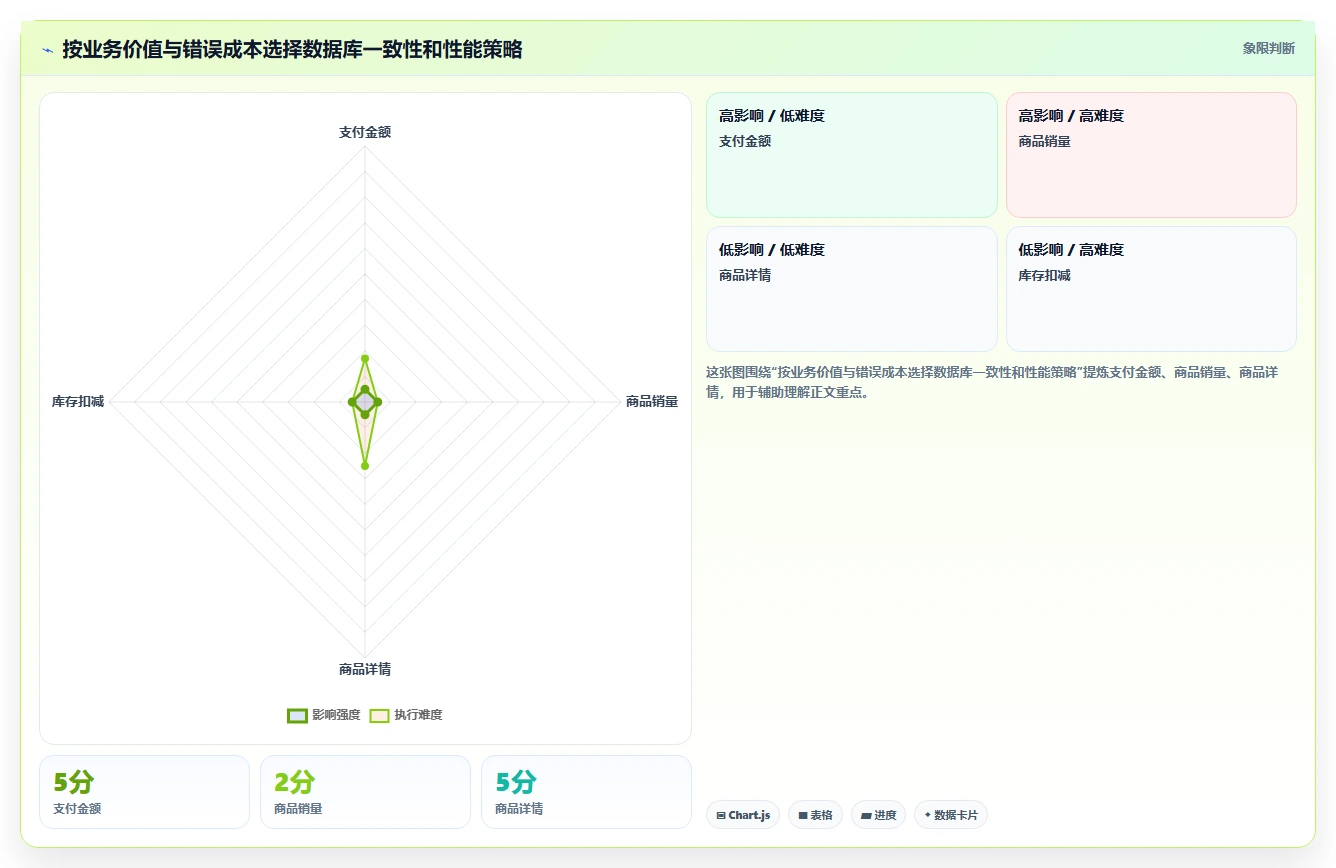Open the 高影响 / 高难度 quadrant card heading
Image resolution: width=1336 pixels, height=868 pixels.
1071,116
